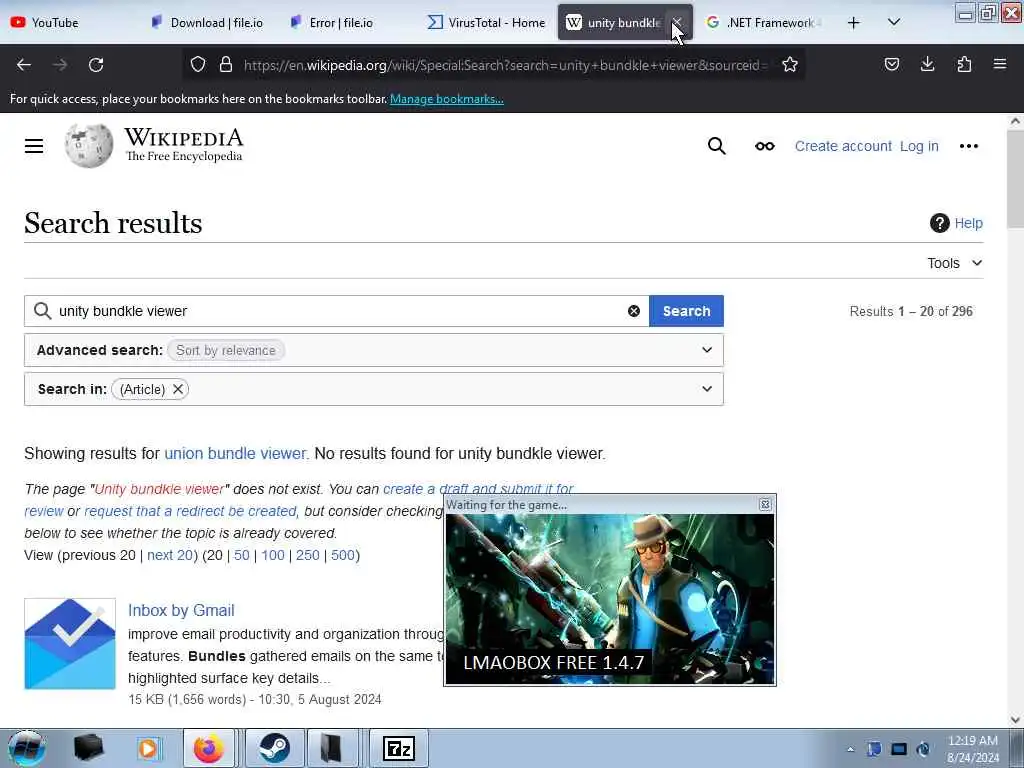Open appearance settings glasses icon
This screenshot has width=1024, height=768.
point(765,146)
